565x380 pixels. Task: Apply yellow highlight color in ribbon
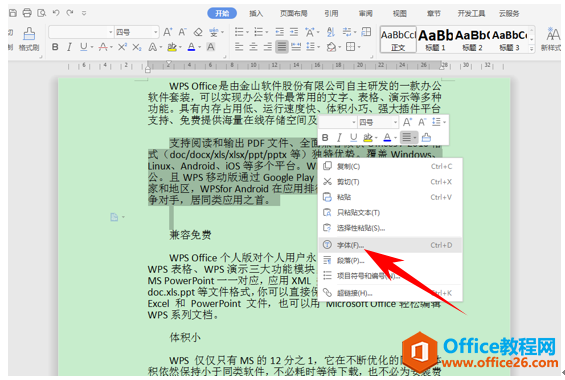[x=172, y=47]
